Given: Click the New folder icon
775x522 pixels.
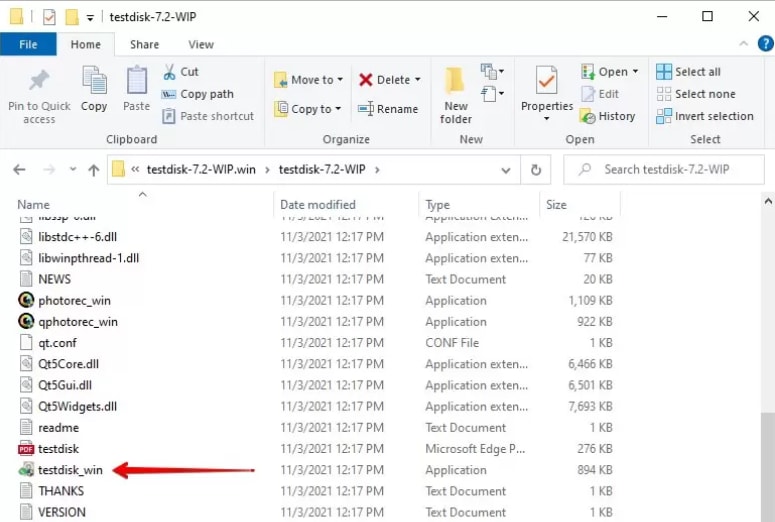Looking at the screenshot, I should click(x=455, y=81).
